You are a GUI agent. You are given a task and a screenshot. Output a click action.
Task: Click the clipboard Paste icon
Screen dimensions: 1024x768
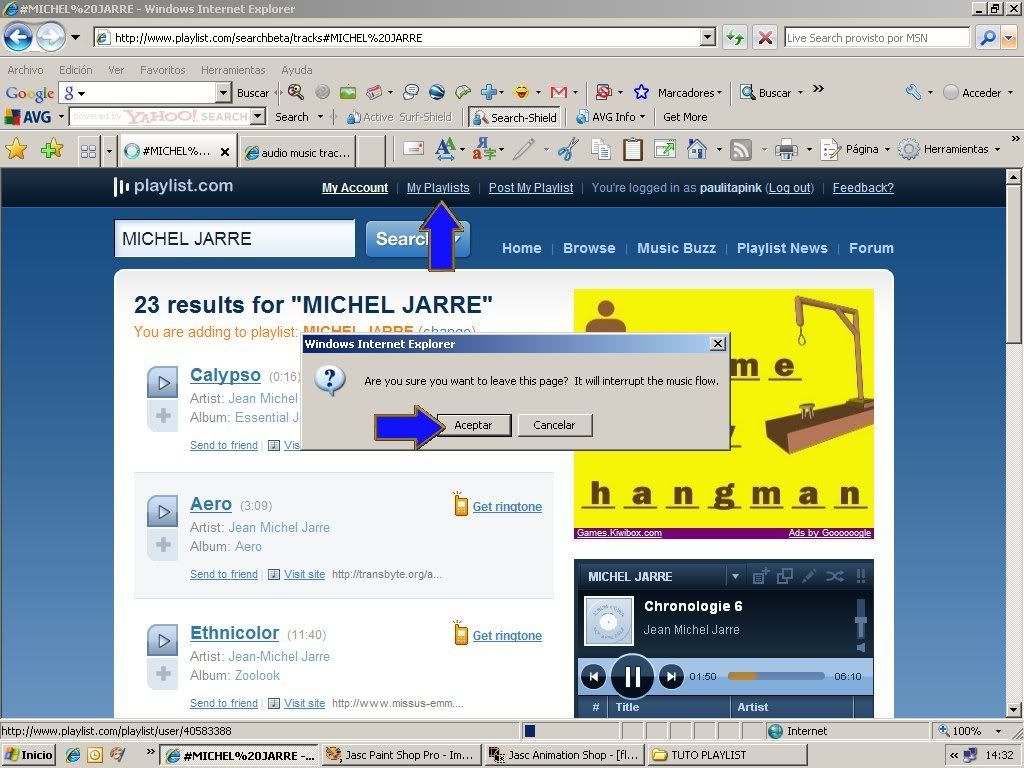click(x=632, y=150)
